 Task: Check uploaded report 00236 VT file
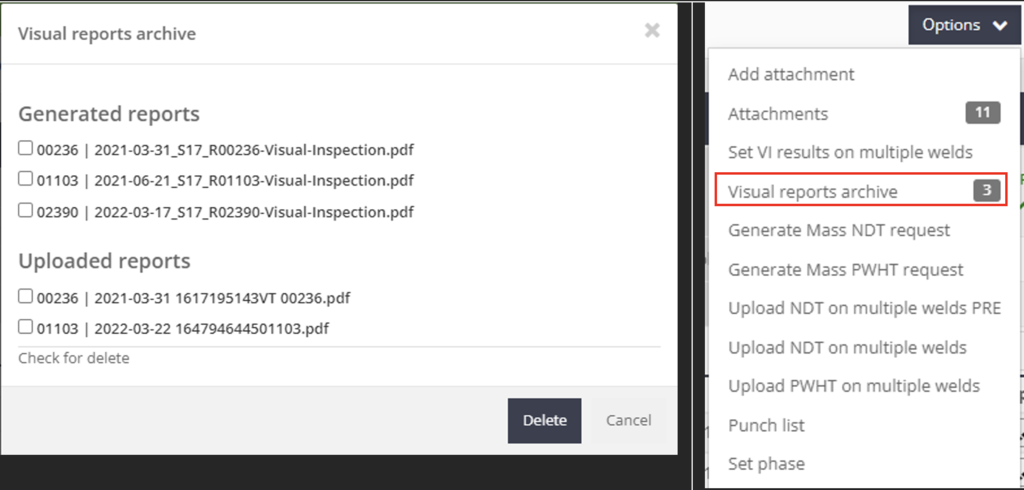coord(25,297)
